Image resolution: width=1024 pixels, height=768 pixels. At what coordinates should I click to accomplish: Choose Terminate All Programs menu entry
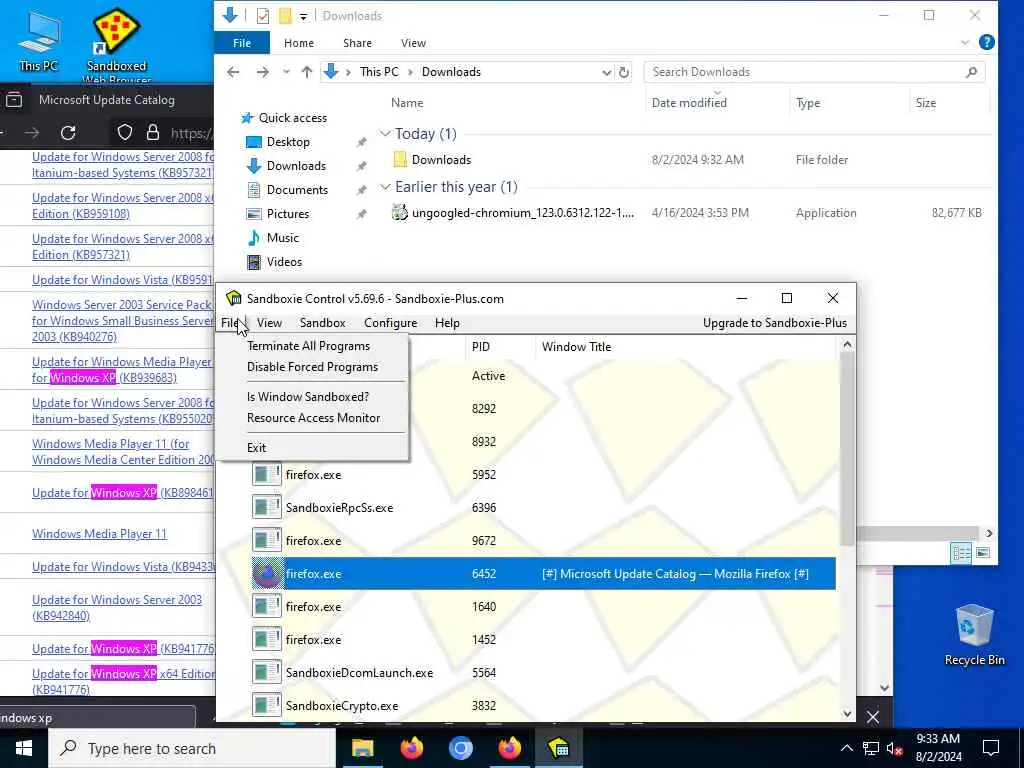[x=308, y=346]
